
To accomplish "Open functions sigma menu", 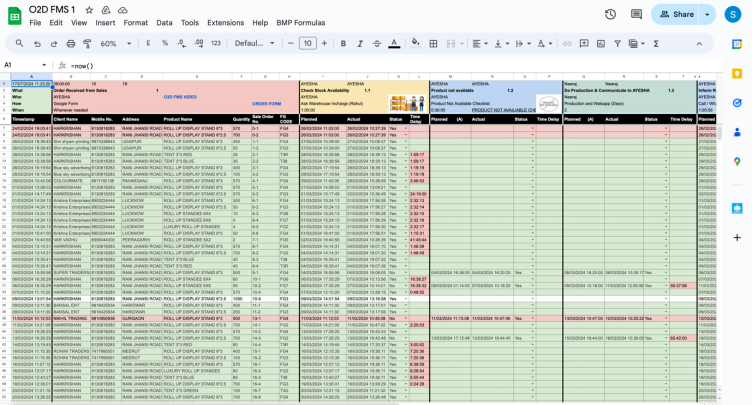I will pyautogui.click(x=656, y=44).
